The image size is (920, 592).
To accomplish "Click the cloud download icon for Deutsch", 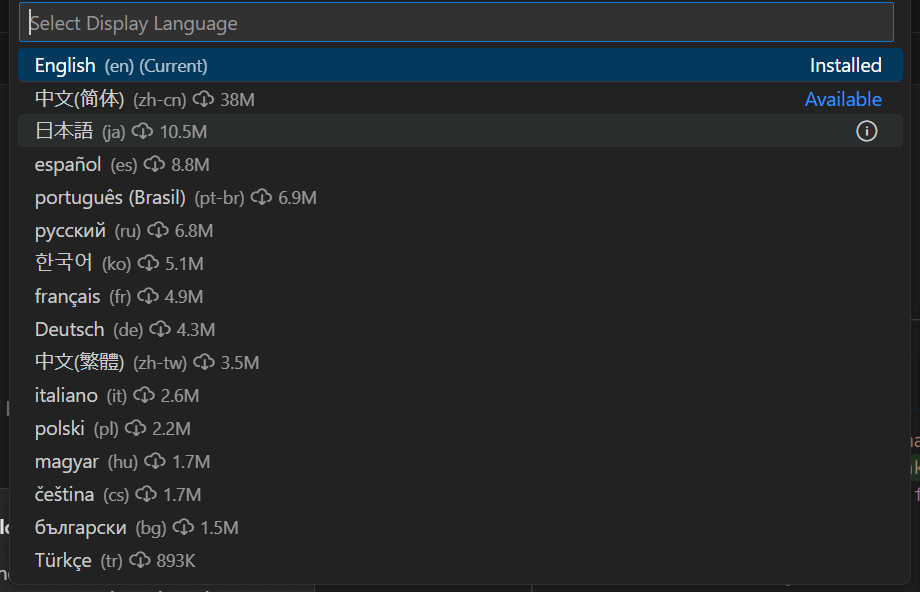I will [160, 329].
